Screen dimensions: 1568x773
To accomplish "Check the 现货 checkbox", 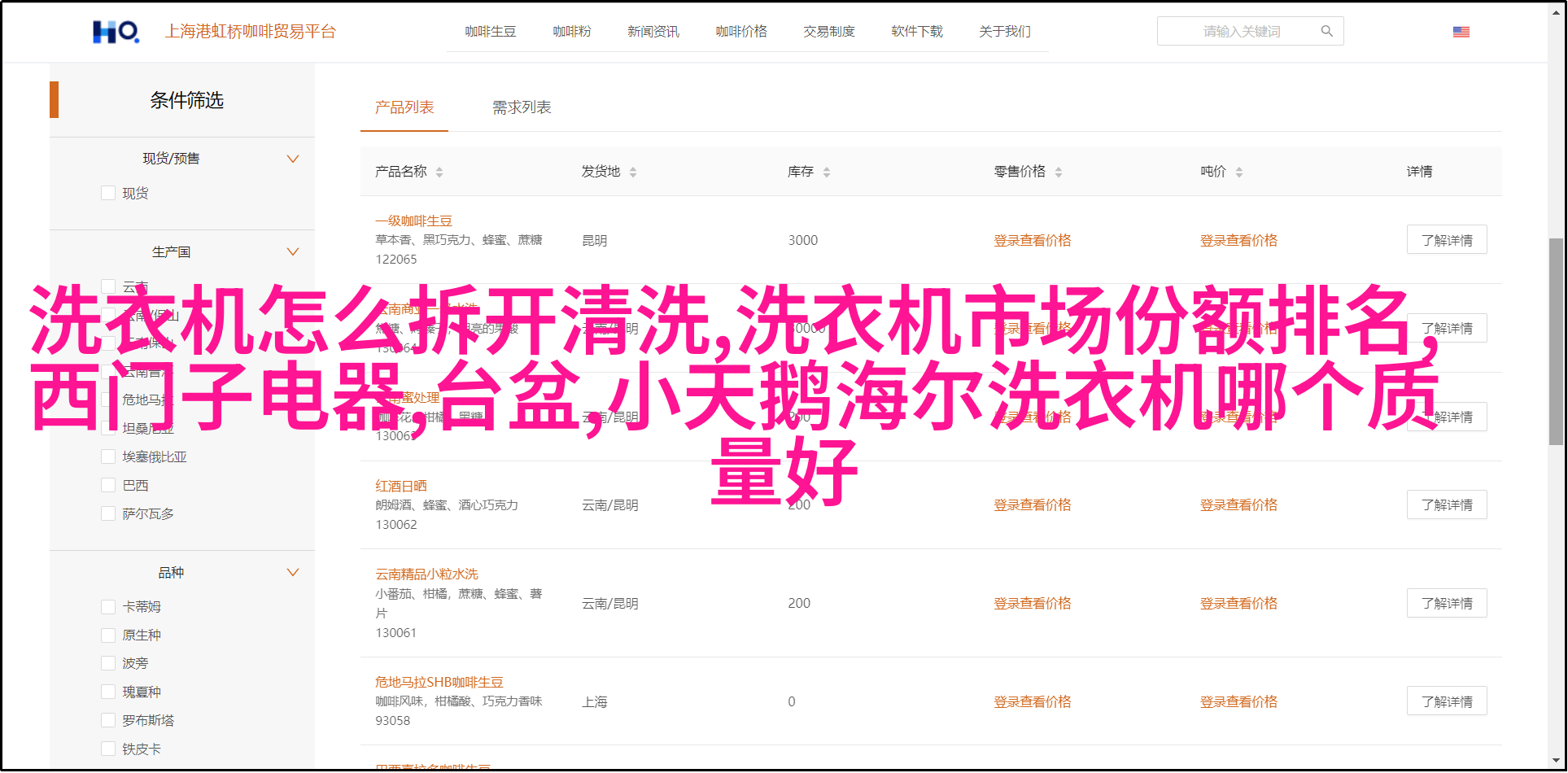I will pos(108,193).
